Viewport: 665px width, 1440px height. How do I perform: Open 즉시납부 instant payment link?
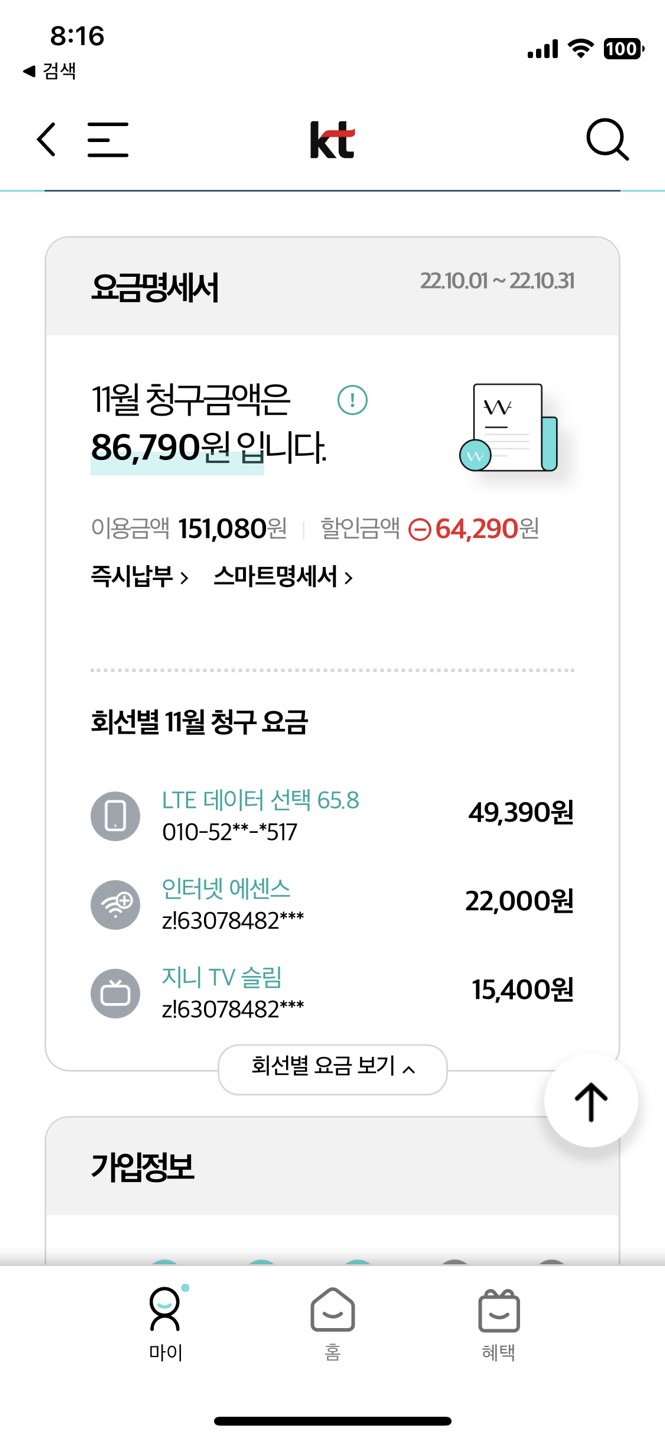139,577
